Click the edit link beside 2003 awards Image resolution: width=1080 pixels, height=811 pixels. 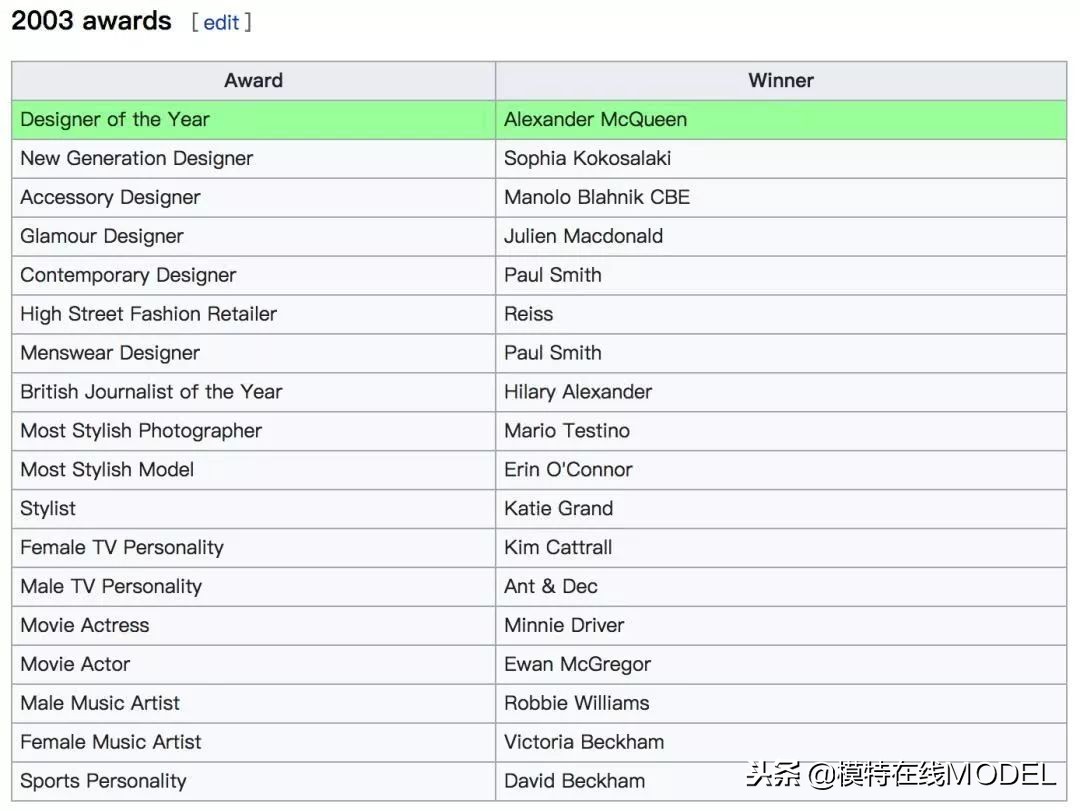pos(221,22)
